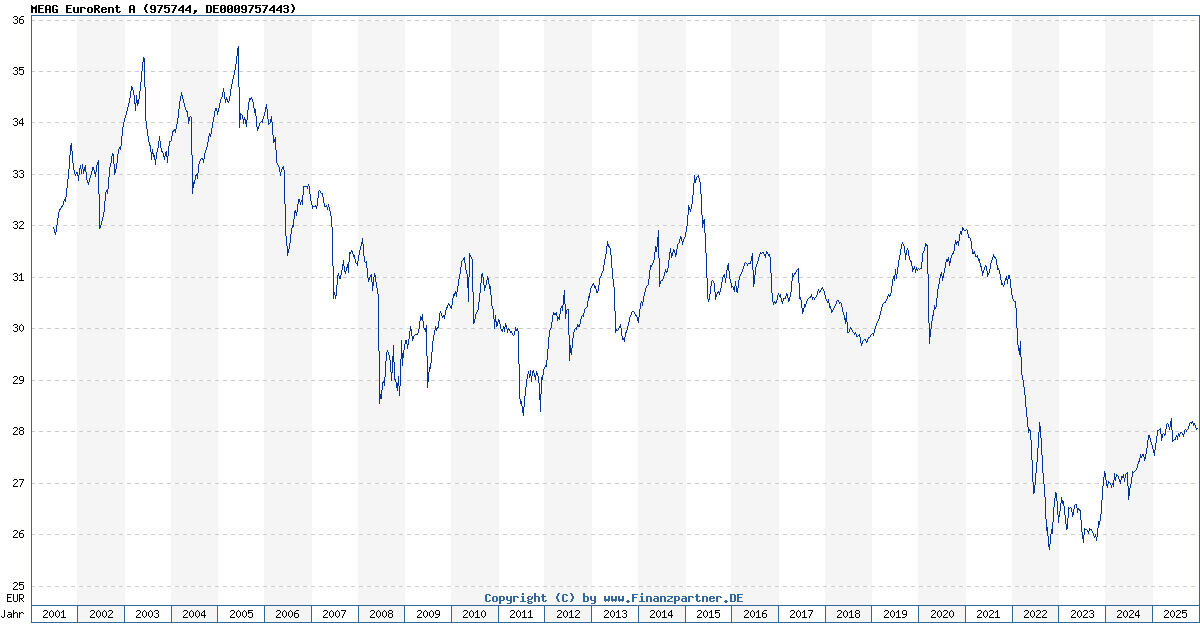Click the 2025 year label
This screenshot has width=1200, height=630.
[x=1175, y=614]
